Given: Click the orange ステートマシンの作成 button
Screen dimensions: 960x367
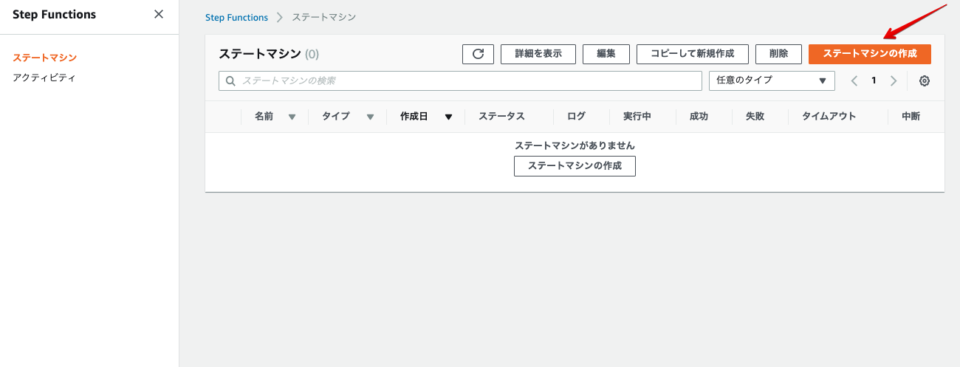Looking at the screenshot, I should click(869, 54).
